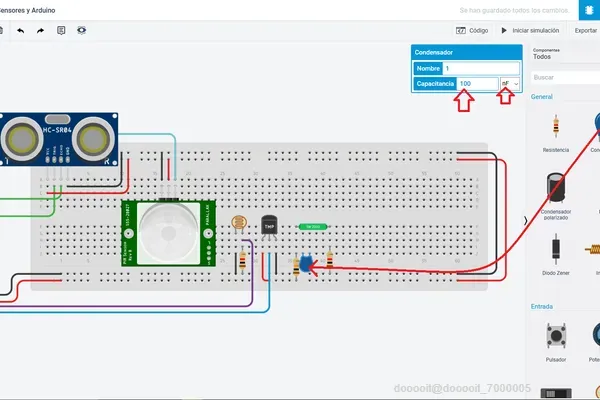Select the PIR motion sensor on breadboard
Screen dimensions: 600x400
pyautogui.click(x=168, y=233)
